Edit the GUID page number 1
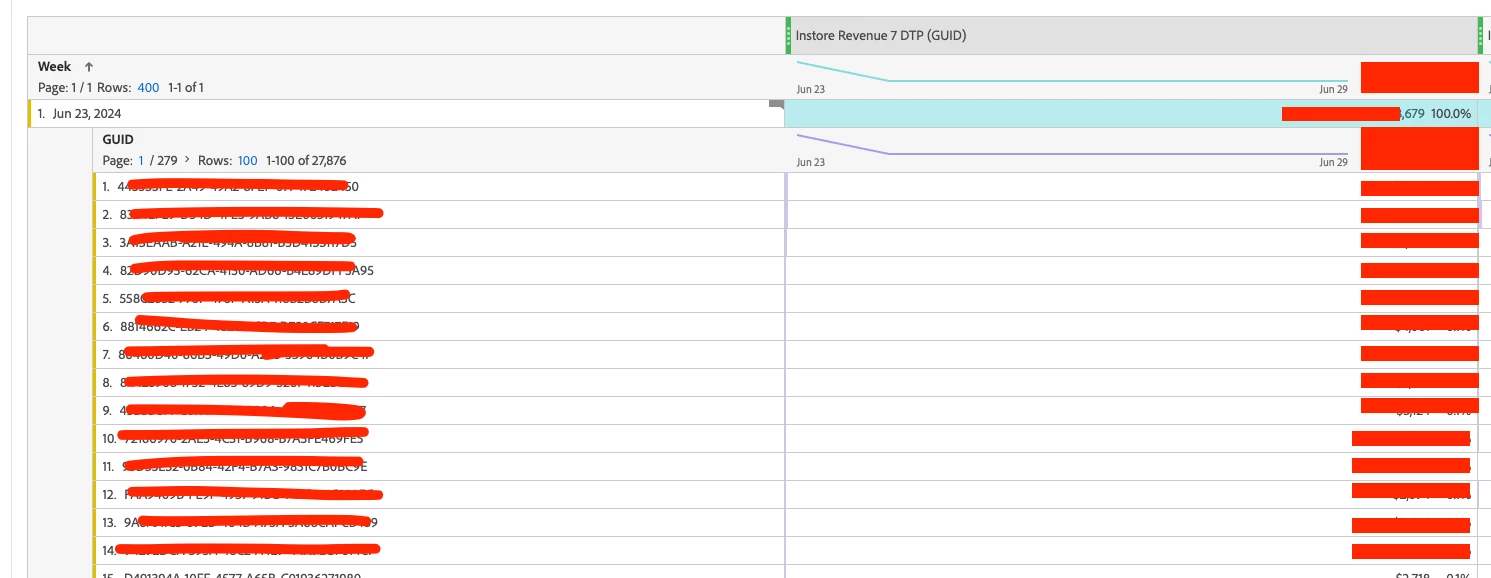The width and height of the screenshot is (1491, 578). tap(141, 161)
